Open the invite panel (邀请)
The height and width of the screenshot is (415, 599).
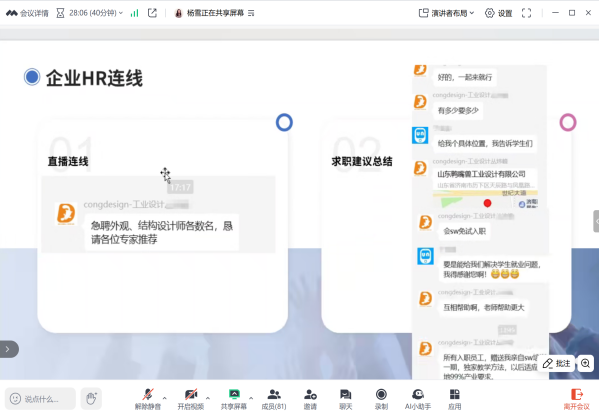[310, 399]
